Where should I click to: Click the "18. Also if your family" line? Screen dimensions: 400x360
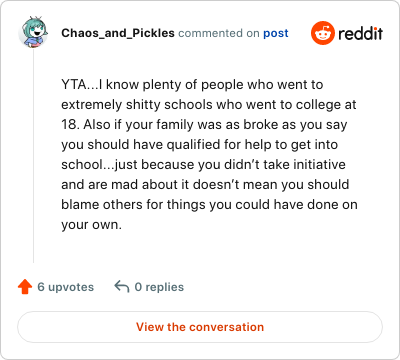click(x=204, y=125)
